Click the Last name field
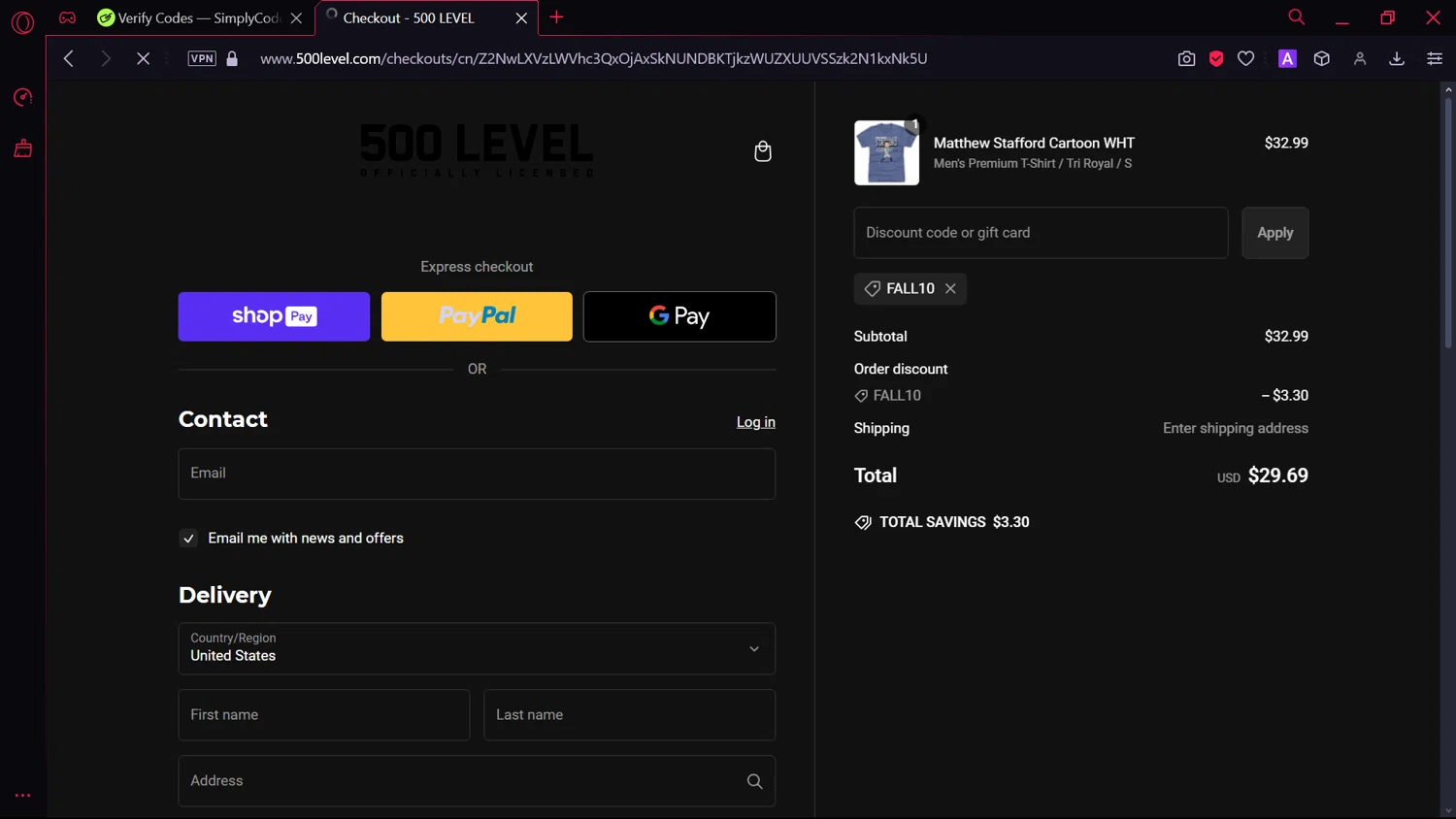The image size is (1456, 819). (x=629, y=715)
